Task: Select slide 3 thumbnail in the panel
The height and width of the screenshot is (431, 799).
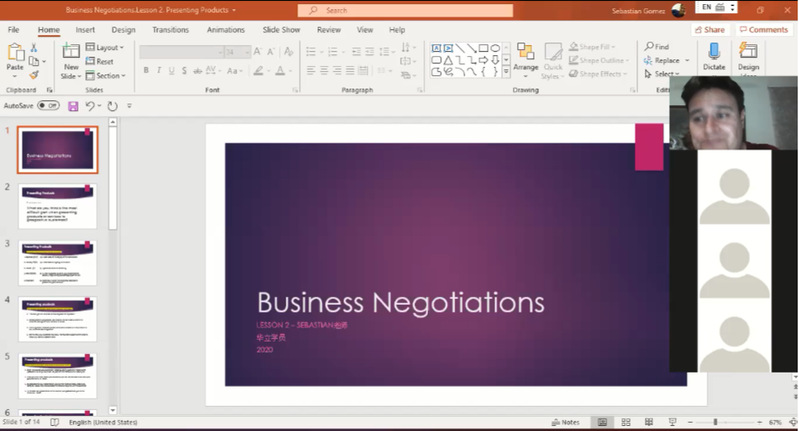Action: 58,262
